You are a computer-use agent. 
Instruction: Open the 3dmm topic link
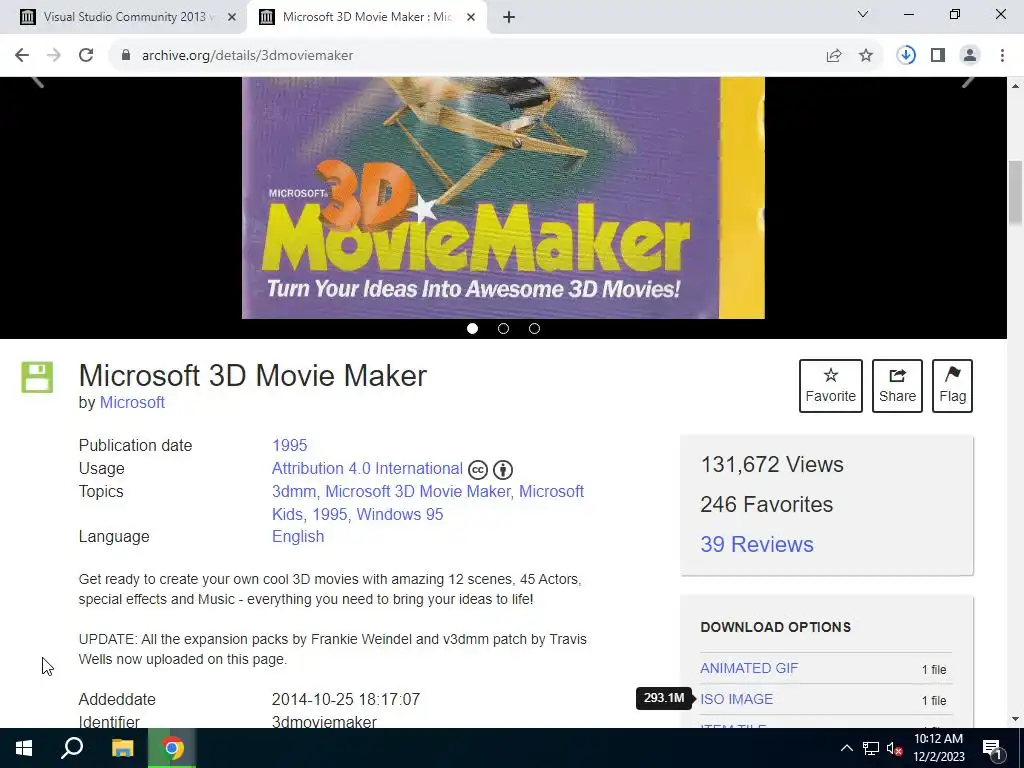293,491
